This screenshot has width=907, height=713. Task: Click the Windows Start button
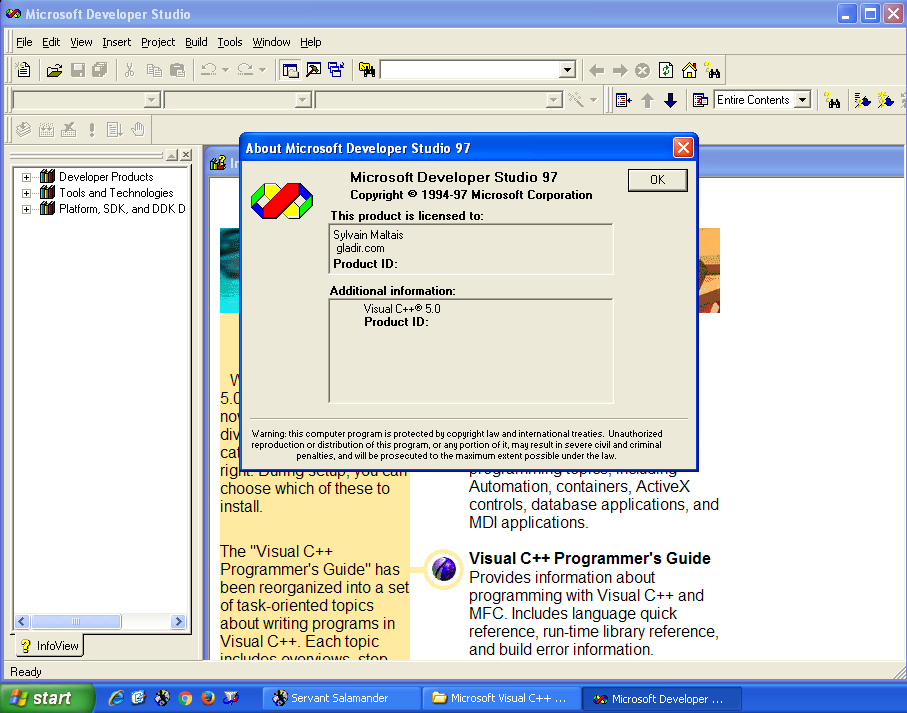click(x=47, y=698)
